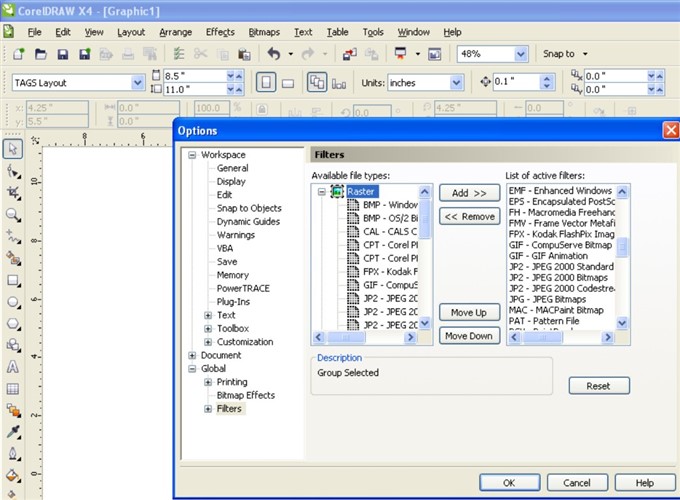Confirm with the OK button
680x500 pixels.
510,483
